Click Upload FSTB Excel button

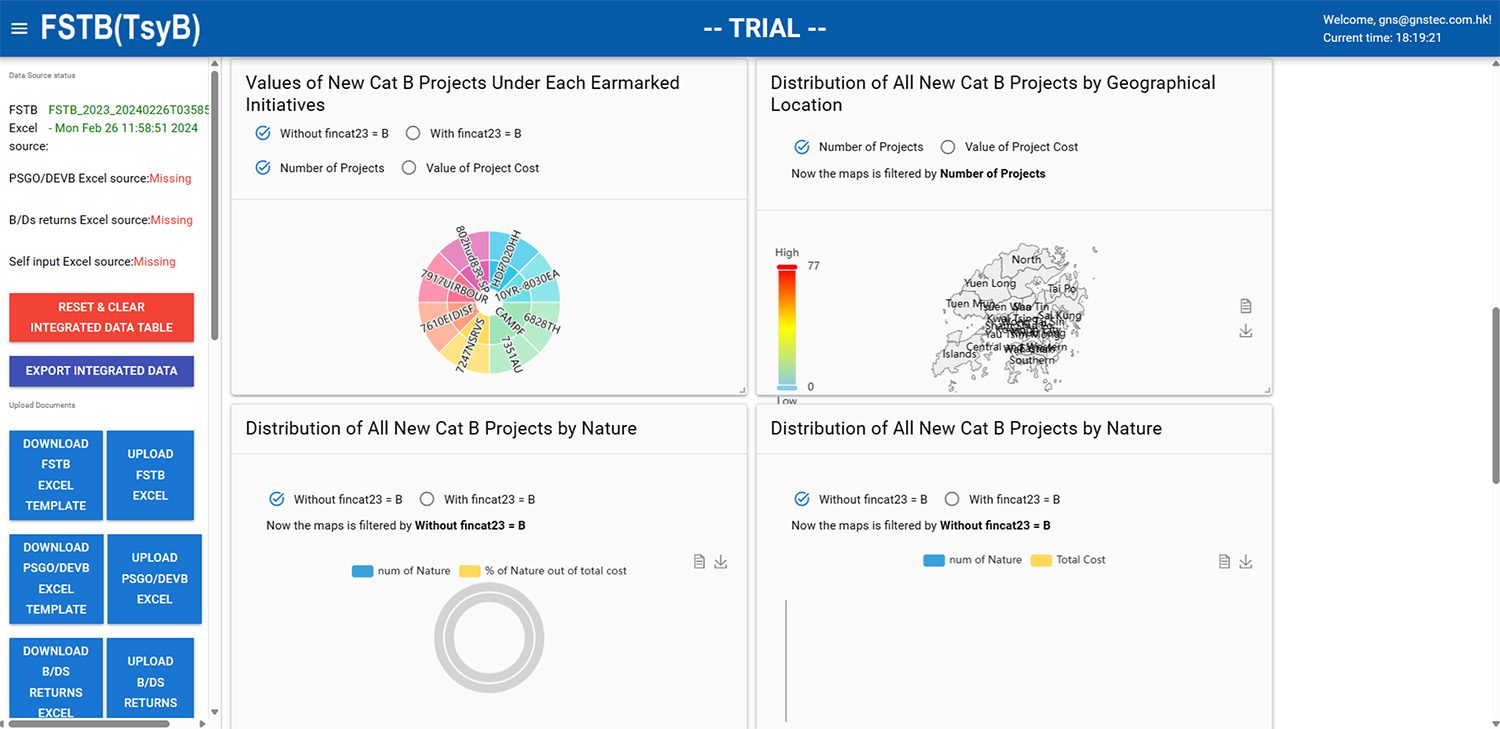click(x=150, y=475)
